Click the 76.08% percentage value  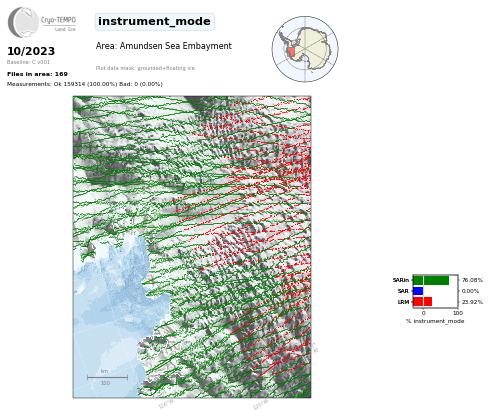[472, 280]
